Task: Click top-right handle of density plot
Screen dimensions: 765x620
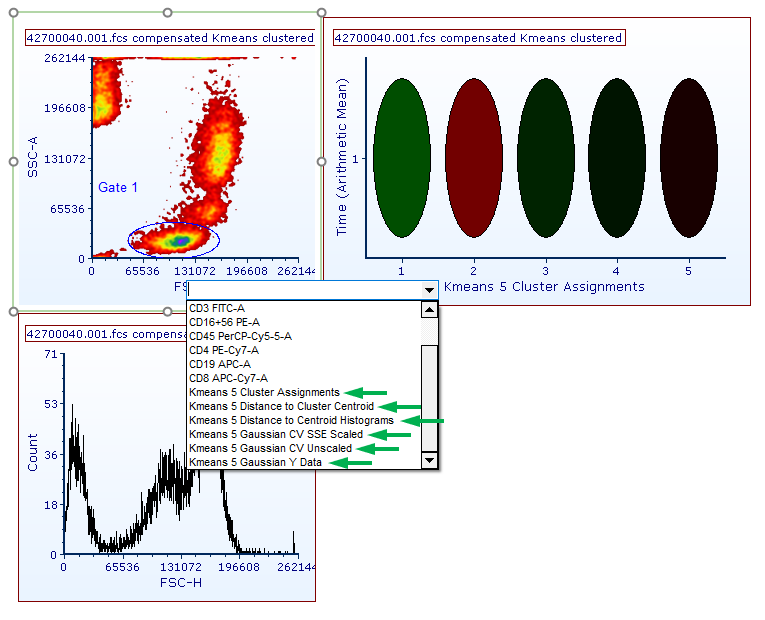Action: 321,12
